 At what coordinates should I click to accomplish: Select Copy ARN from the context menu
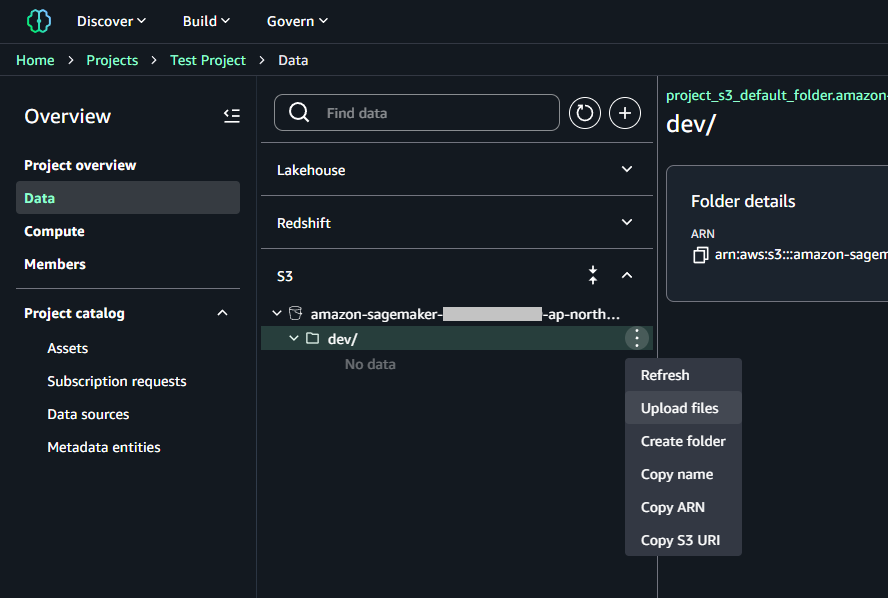pyautogui.click(x=683, y=507)
